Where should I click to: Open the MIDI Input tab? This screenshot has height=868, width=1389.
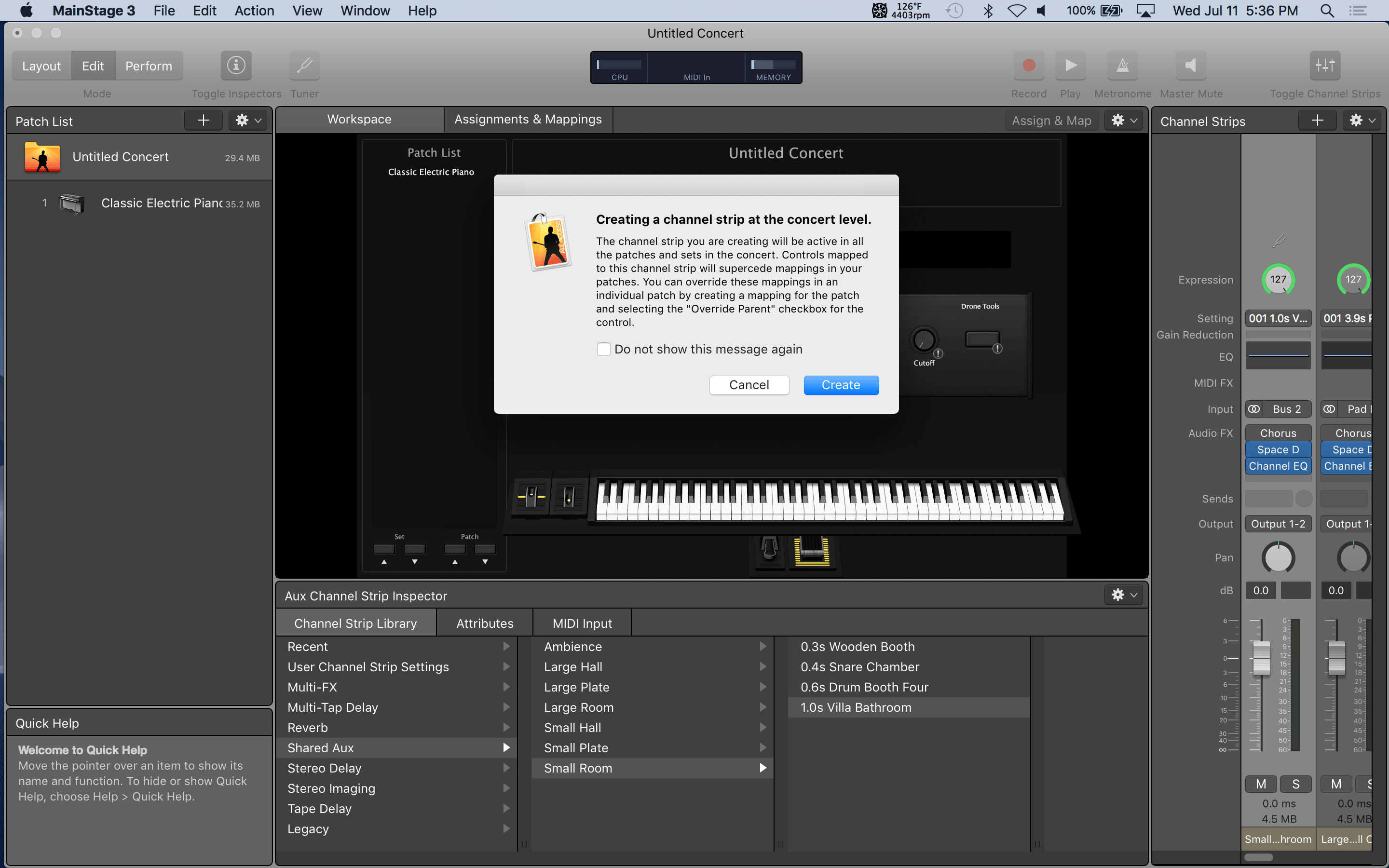pos(582,624)
